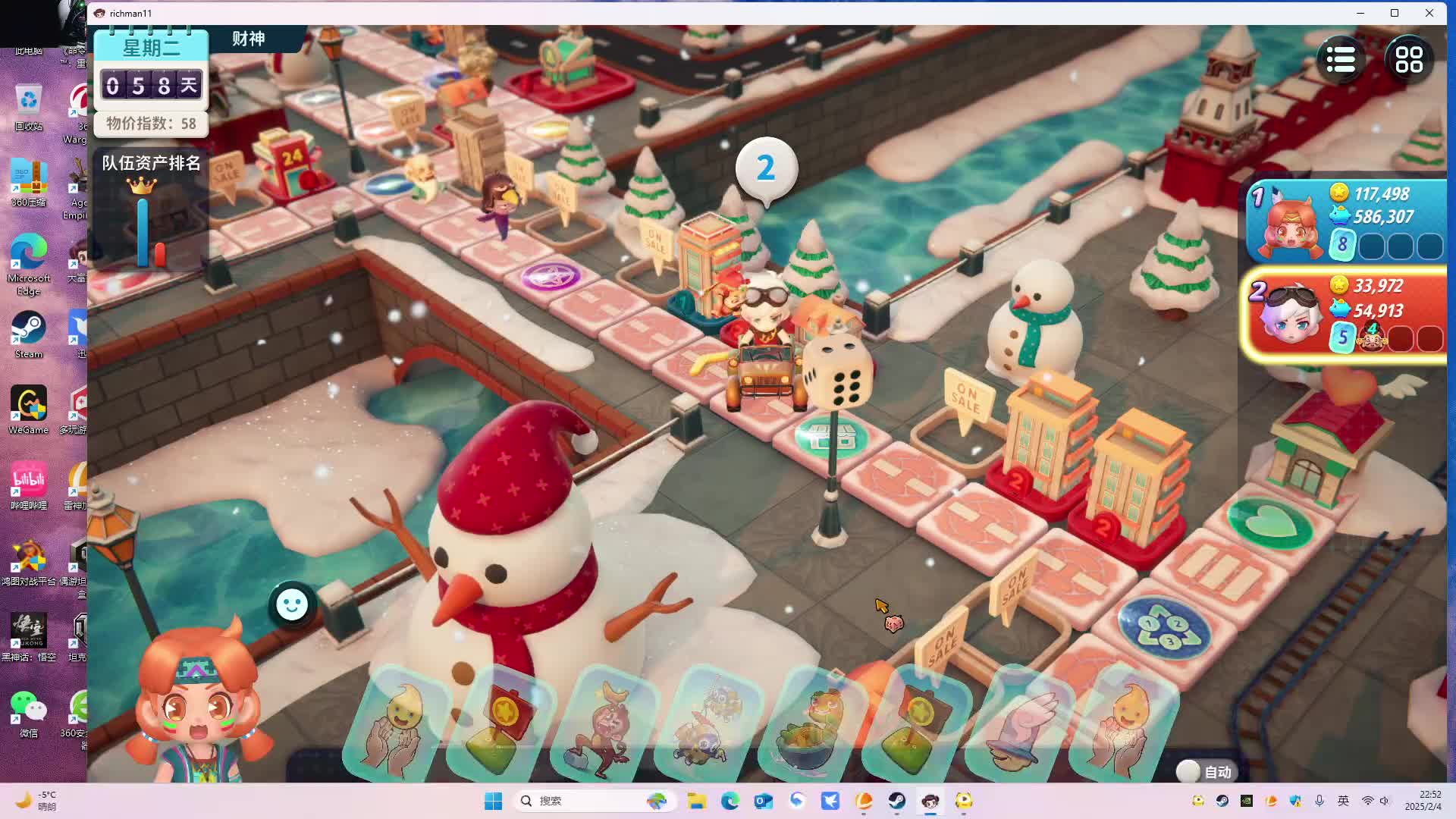Open the 黑神话:悟空 desktop shortcut

pos(29,638)
